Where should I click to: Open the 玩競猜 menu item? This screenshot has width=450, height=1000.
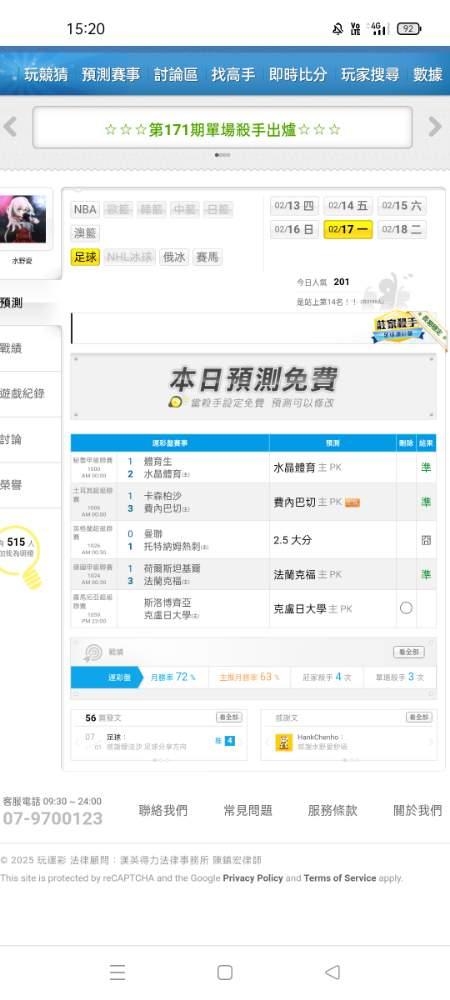click(46, 75)
